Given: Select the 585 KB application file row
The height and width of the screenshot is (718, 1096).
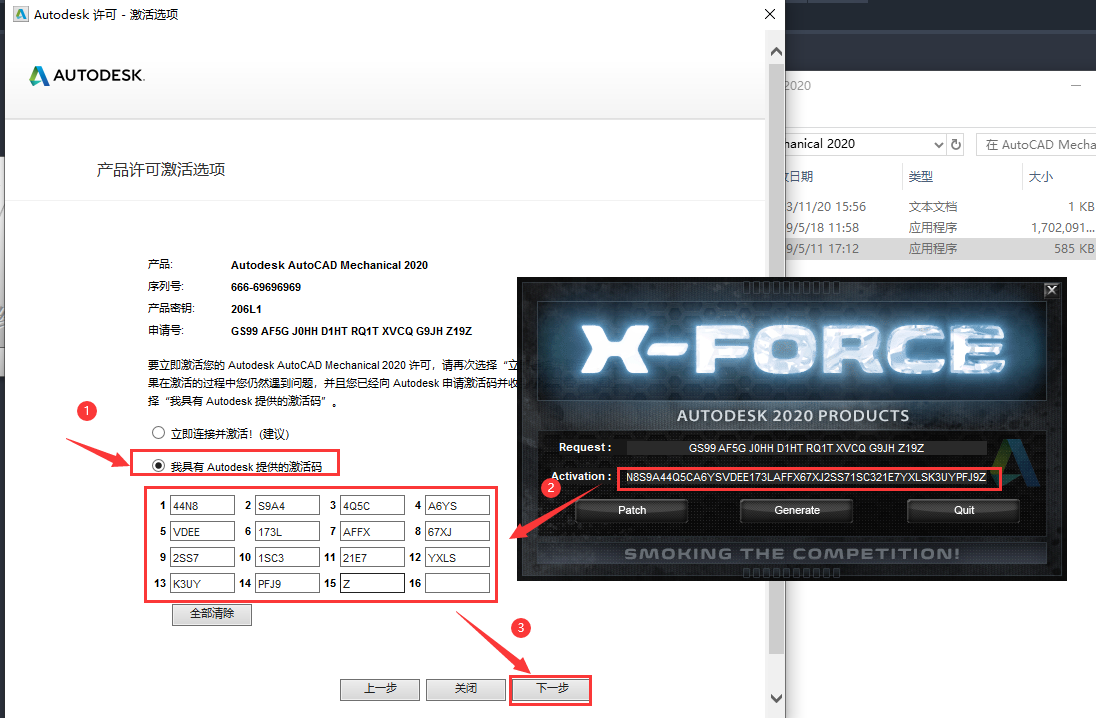Looking at the screenshot, I should point(940,249).
